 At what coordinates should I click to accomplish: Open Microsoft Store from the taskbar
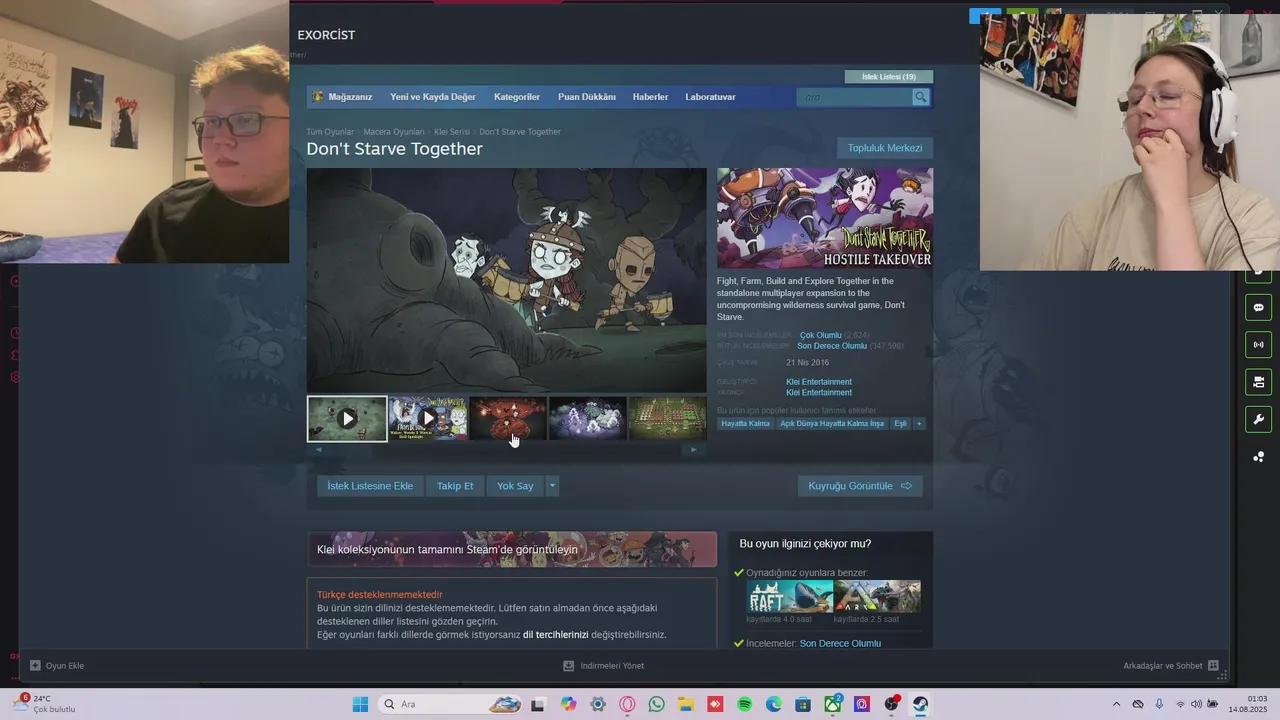tap(802, 704)
